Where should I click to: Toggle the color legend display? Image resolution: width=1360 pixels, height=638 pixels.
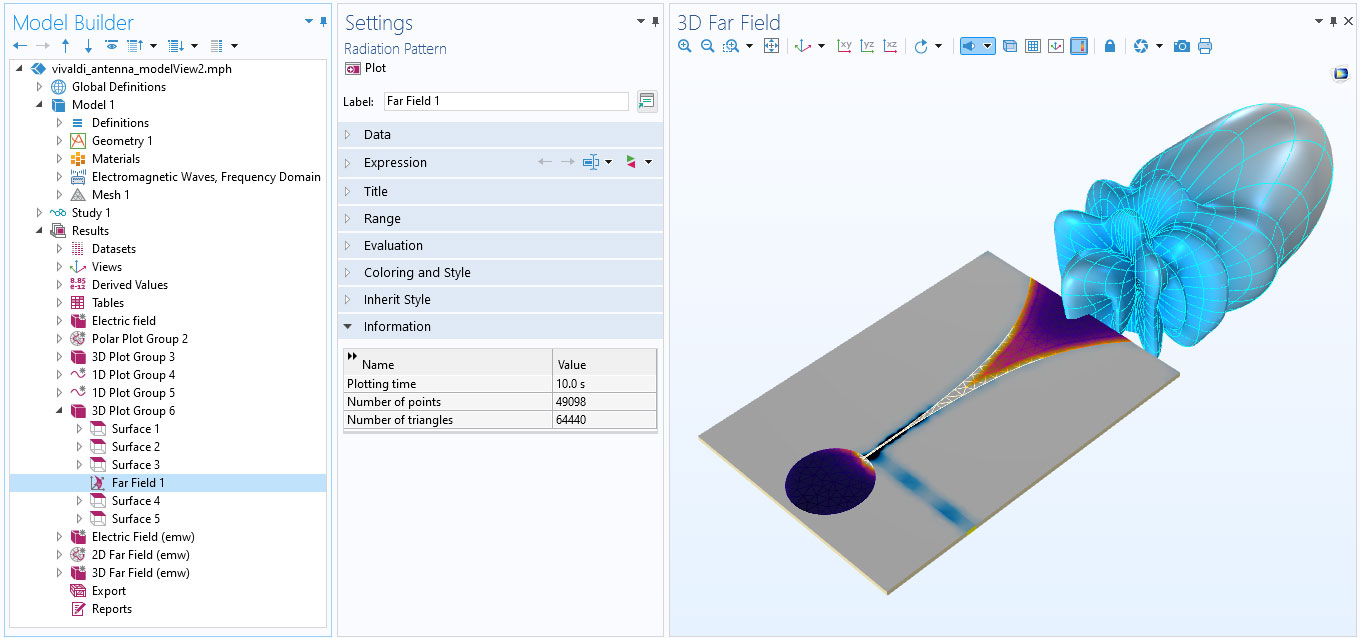point(1079,46)
